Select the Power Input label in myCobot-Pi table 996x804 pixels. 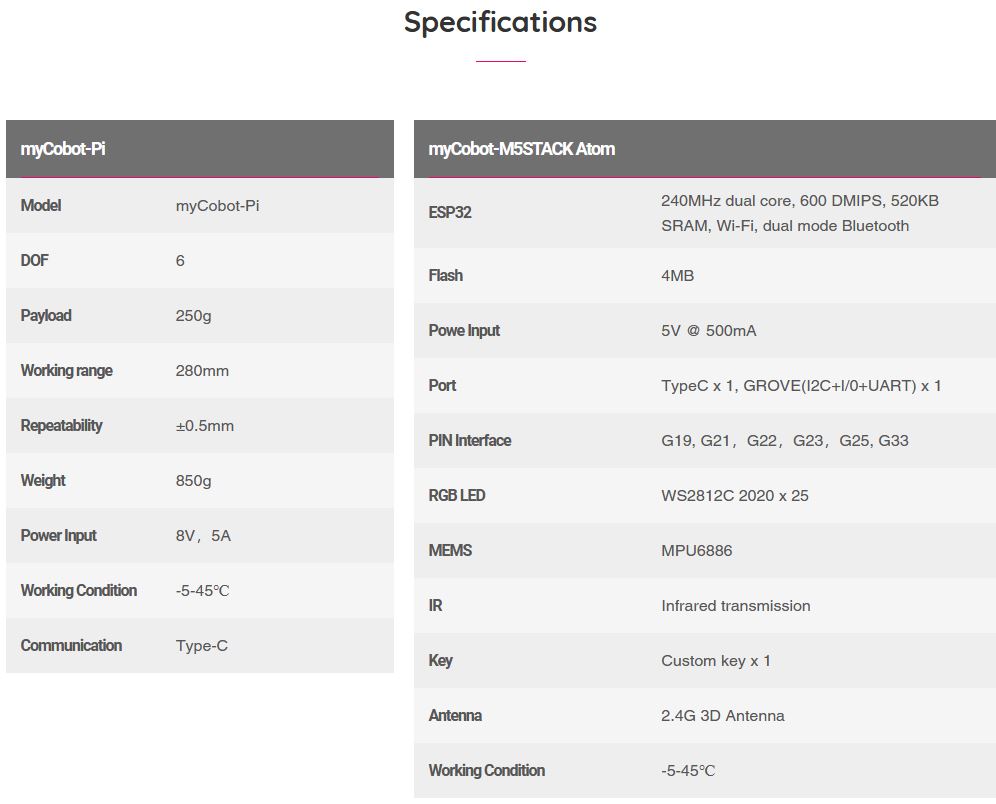59,536
